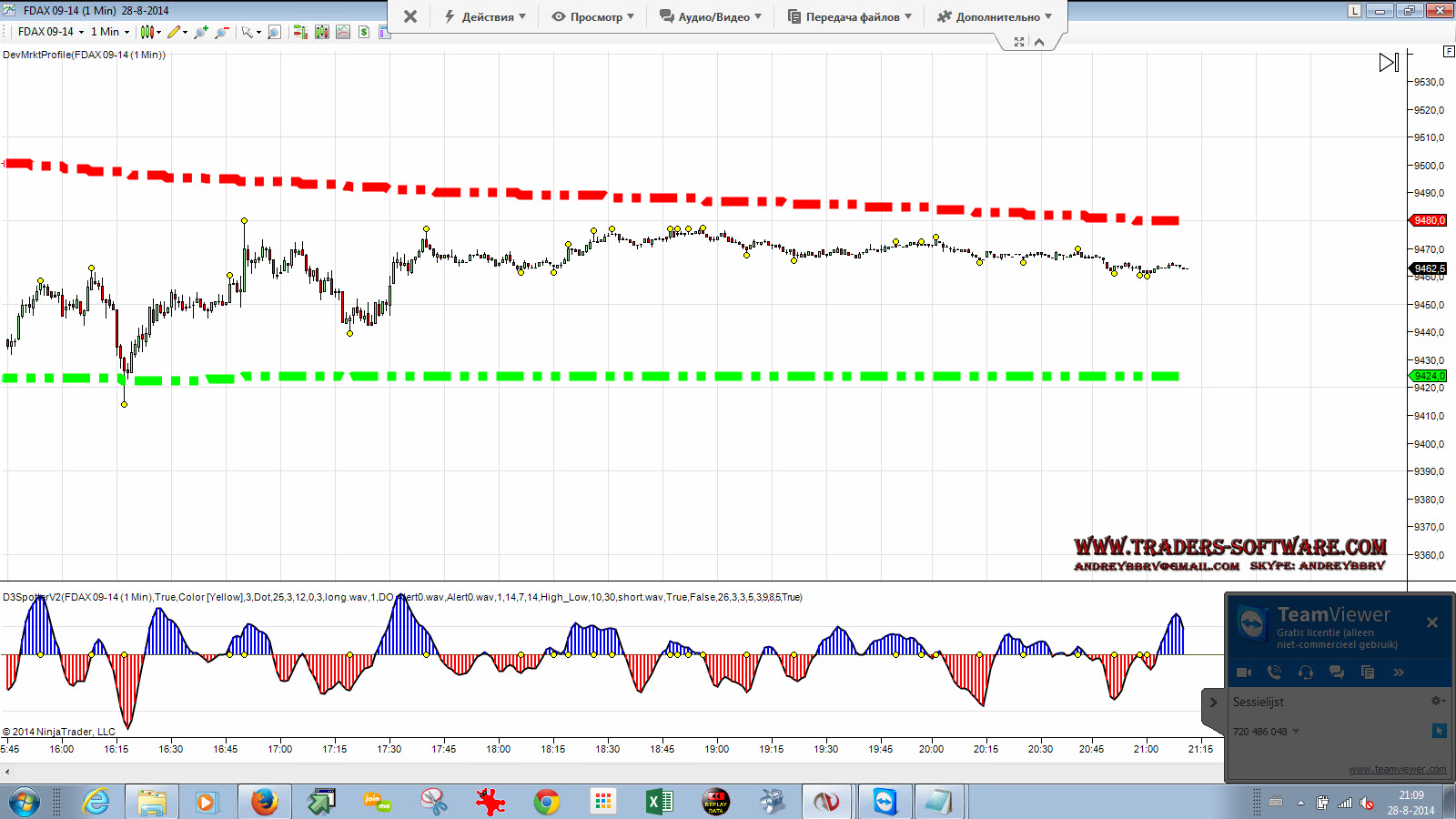The width and height of the screenshot is (1456, 819).
Task: Click TeamViewer headset audio icon
Action: pos(1306,672)
